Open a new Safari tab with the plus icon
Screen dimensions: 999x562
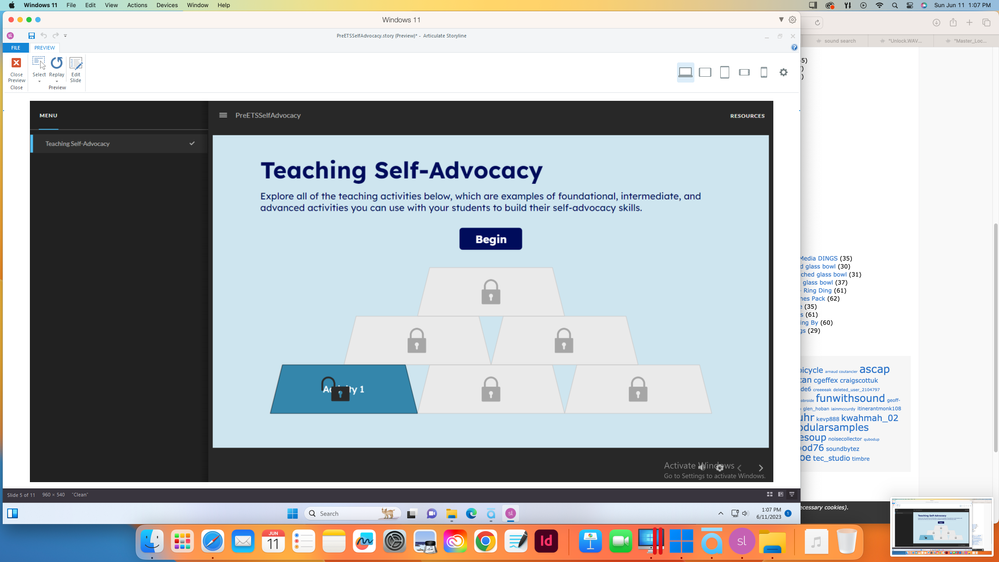(x=969, y=23)
